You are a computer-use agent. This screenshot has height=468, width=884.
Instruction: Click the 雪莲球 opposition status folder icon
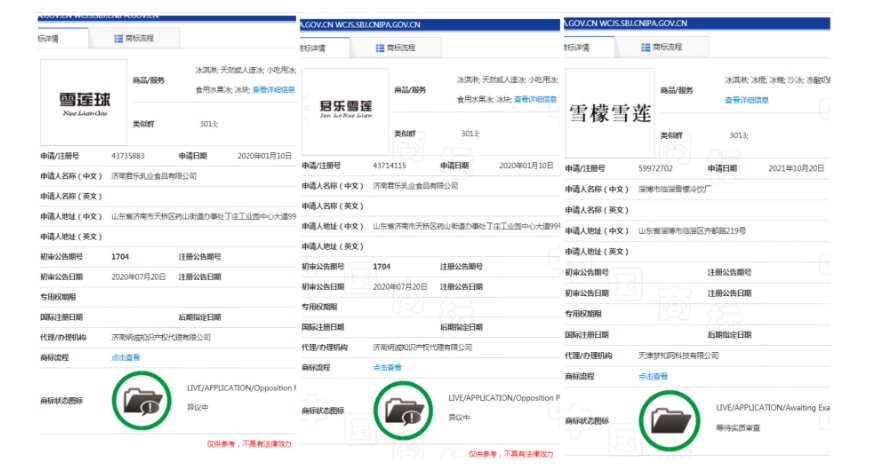[x=141, y=400]
